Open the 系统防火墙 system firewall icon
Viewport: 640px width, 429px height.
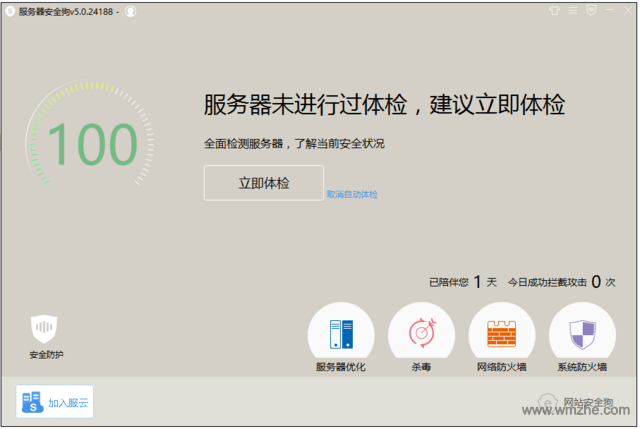pos(582,337)
